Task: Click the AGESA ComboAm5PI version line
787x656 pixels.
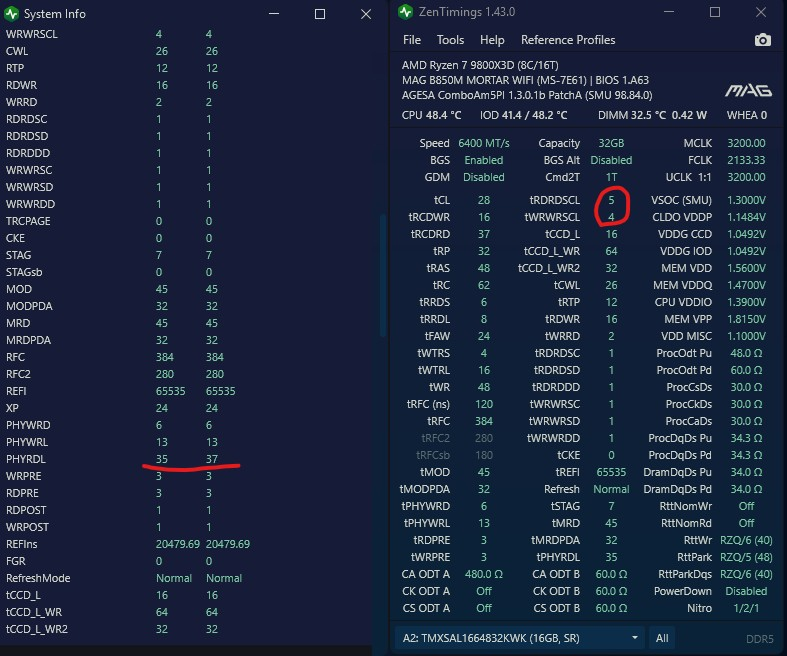Action: pos(527,95)
